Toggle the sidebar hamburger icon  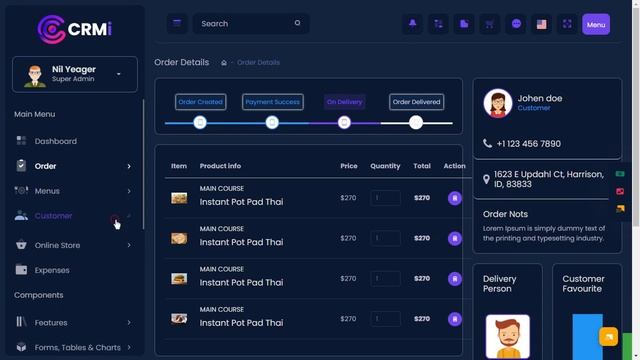pyautogui.click(x=177, y=23)
